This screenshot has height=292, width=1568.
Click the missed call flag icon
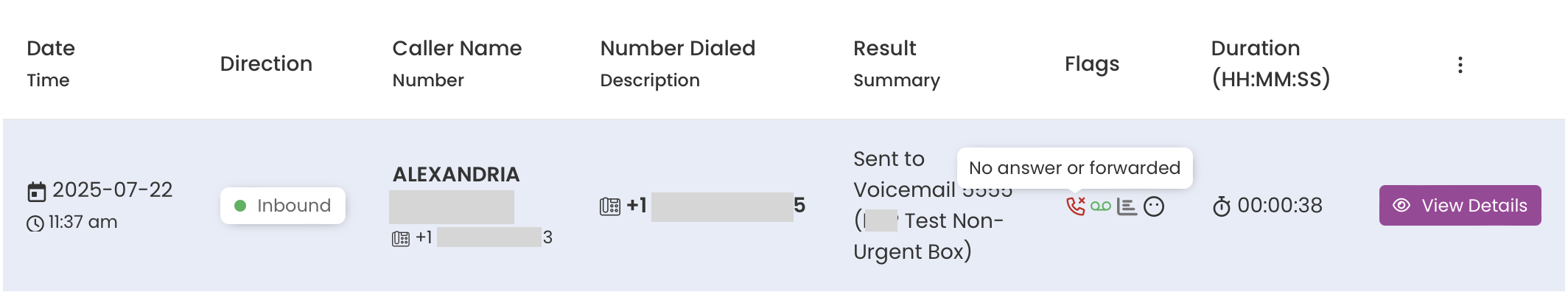(x=1076, y=206)
